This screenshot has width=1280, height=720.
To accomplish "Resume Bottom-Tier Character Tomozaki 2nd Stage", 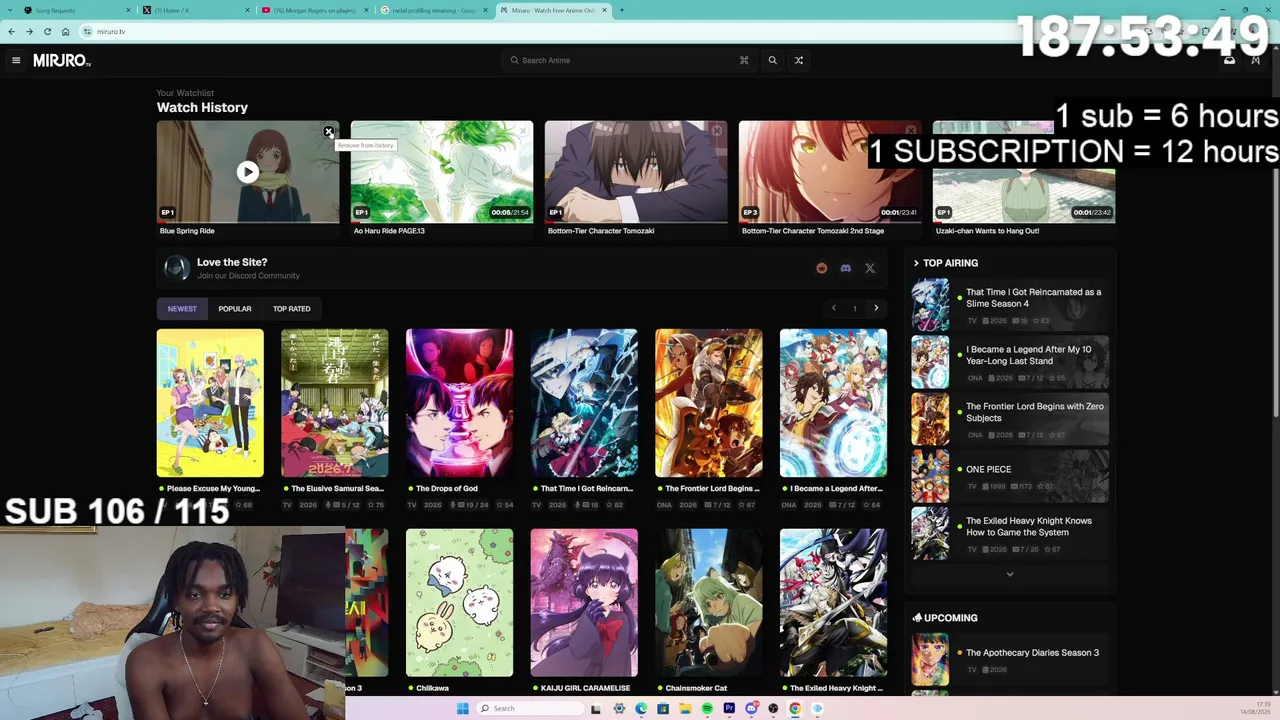I will 830,172.
